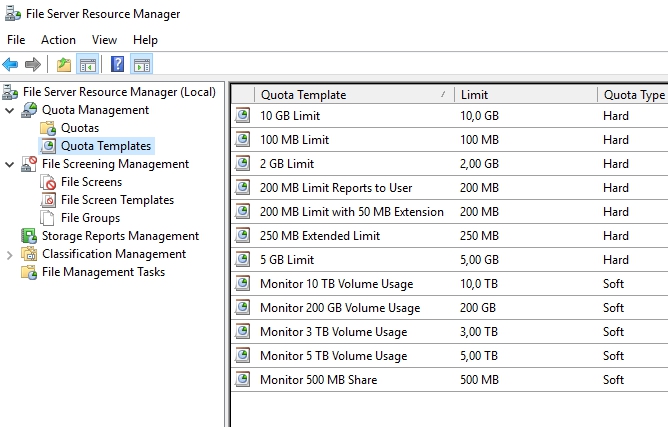Select 'Monitor 5 TB Volume Usage' template
The height and width of the screenshot is (427, 668).
(334, 356)
